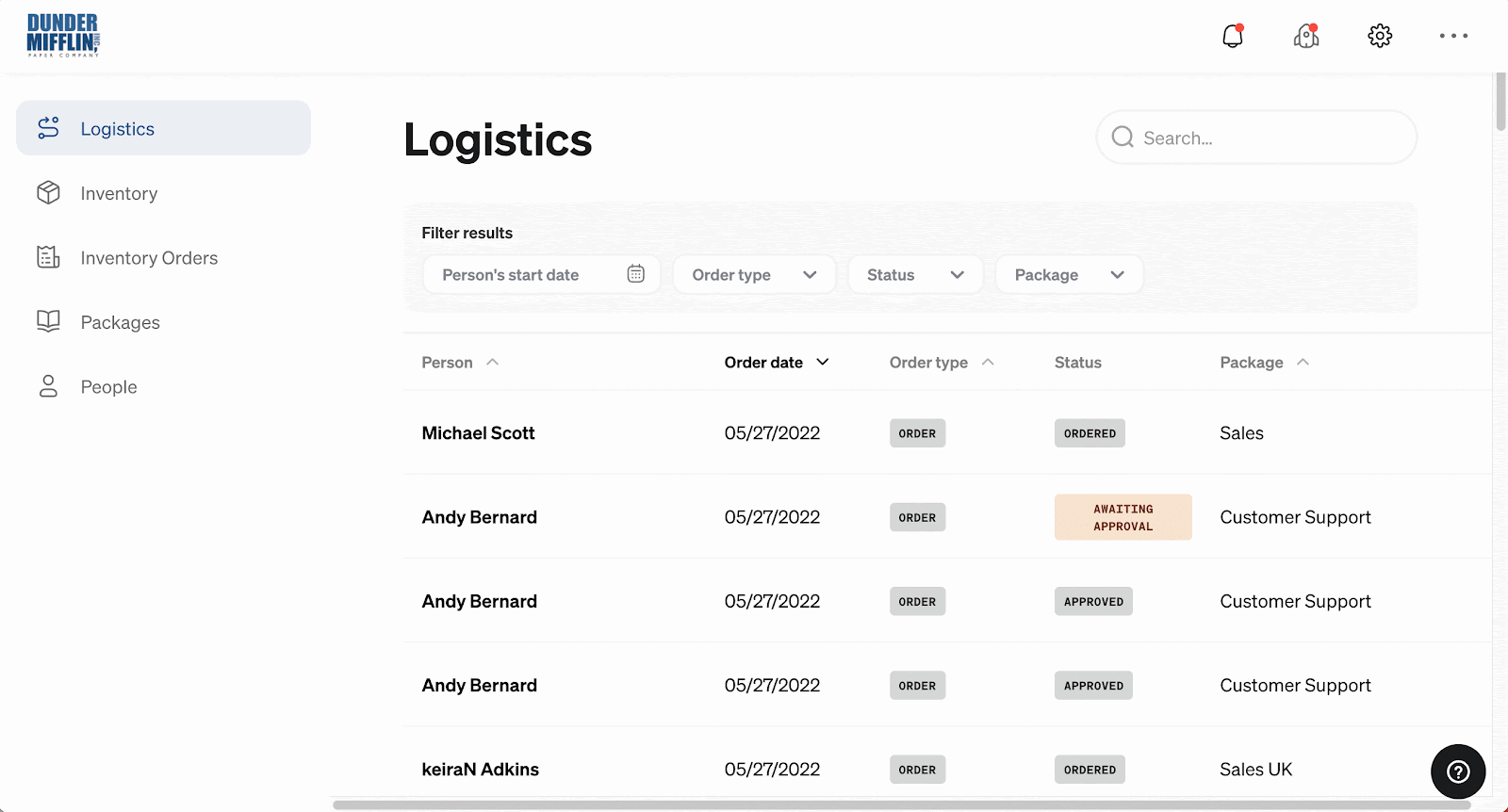The height and width of the screenshot is (812, 1508).
Task: Focus the Search input field
Action: (1256, 138)
